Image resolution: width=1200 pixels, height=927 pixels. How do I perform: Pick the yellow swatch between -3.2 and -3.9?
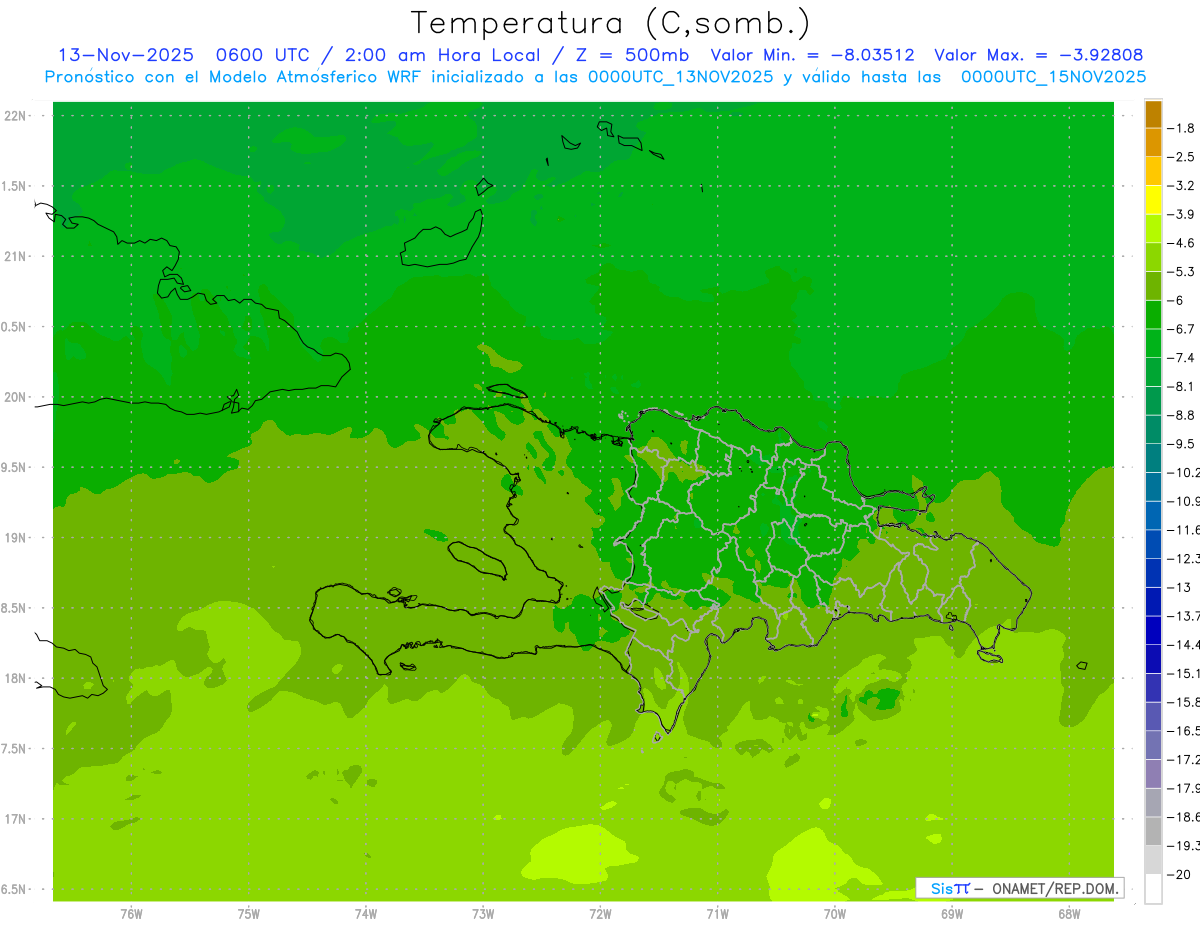point(1154,200)
